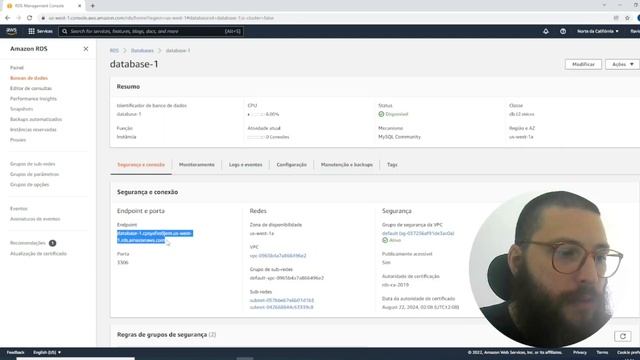The image size is (640, 360).
Task: Click the MySQL Community engine text
Action: click(399, 137)
